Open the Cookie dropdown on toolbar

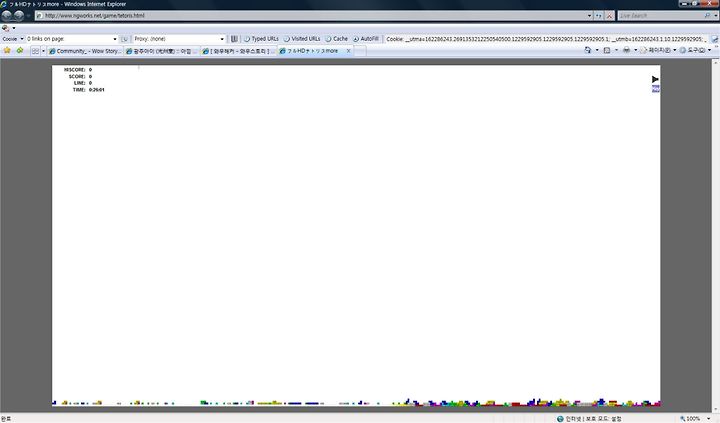(x=13, y=39)
